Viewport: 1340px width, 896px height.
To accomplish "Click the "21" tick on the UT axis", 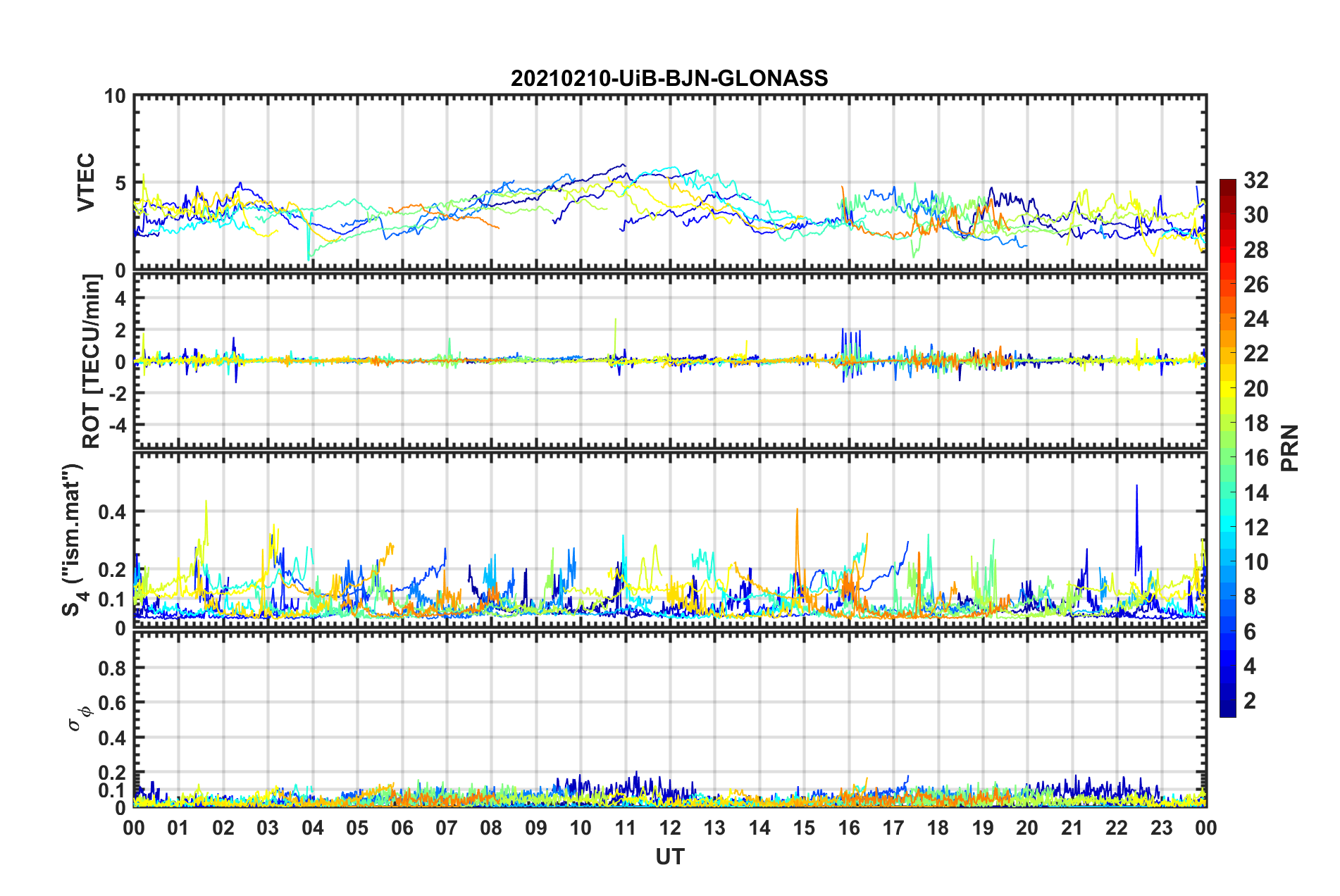I will tap(1073, 828).
